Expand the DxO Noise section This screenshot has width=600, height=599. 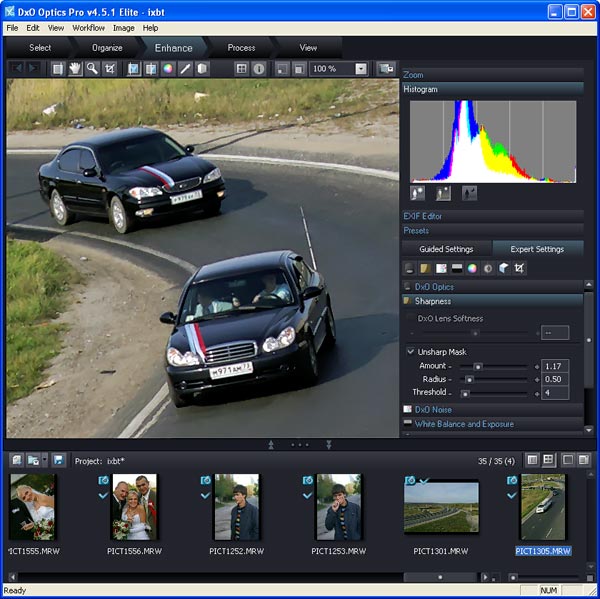492,410
